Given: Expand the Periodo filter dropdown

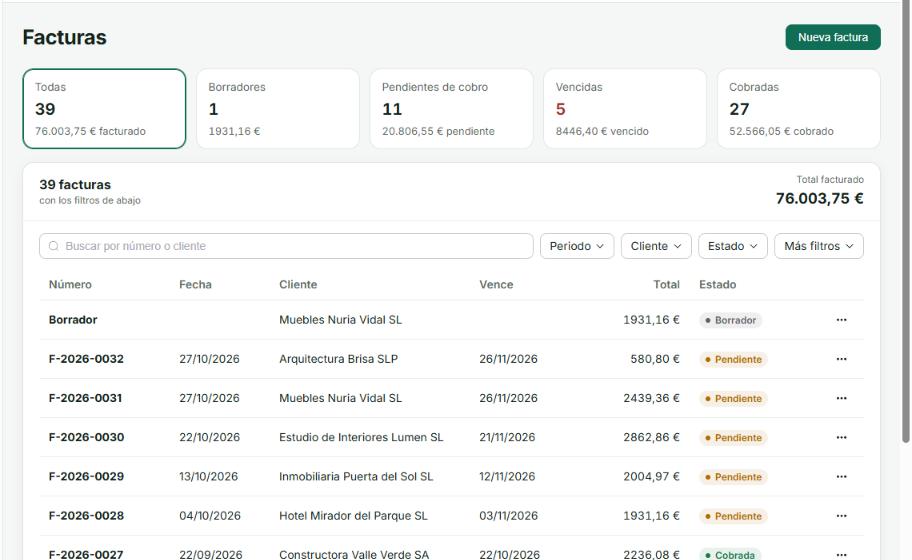Looking at the screenshot, I should pos(576,246).
